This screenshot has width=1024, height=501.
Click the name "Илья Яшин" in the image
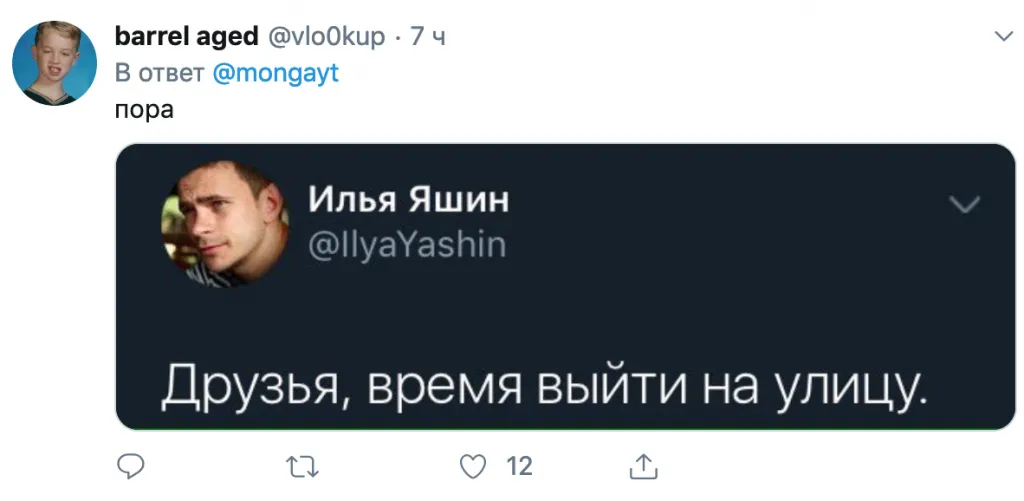(407, 200)
